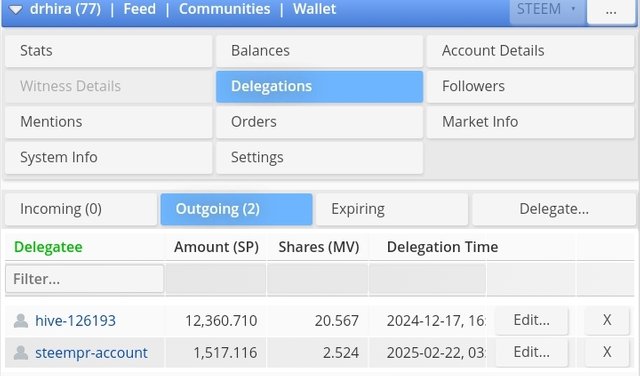Show the Balances section
Screen dimensions: 640x376
[x=320, y=51]
